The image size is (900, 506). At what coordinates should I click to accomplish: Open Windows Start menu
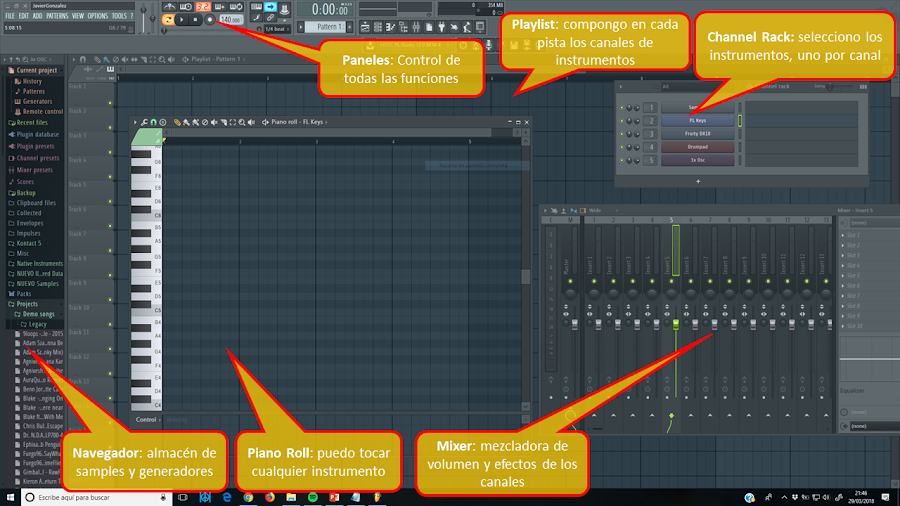click(10, 497)
